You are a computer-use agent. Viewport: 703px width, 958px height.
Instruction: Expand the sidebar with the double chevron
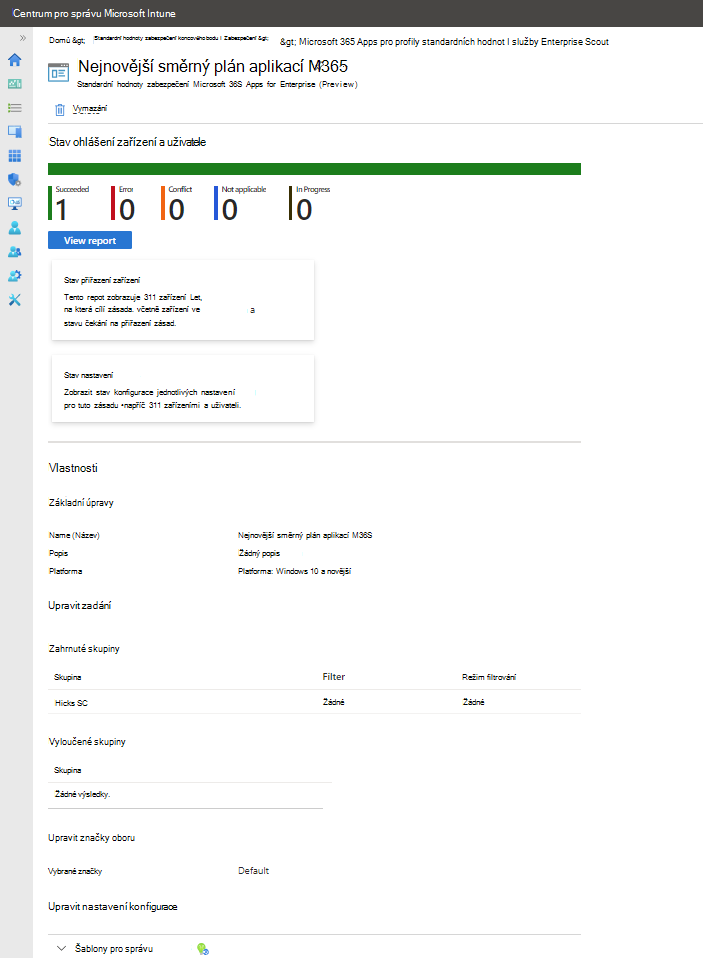tap(23, 38)
